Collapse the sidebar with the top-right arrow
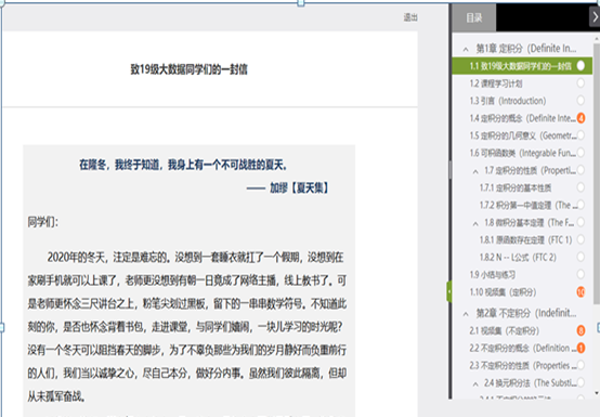Screen dimensions: 600x417 593,18
